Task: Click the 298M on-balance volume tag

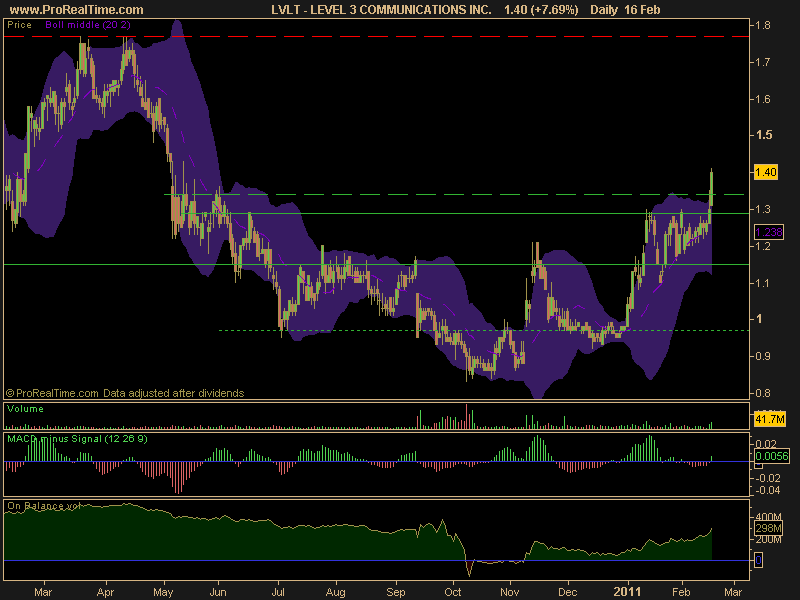Action: (768, 528)
